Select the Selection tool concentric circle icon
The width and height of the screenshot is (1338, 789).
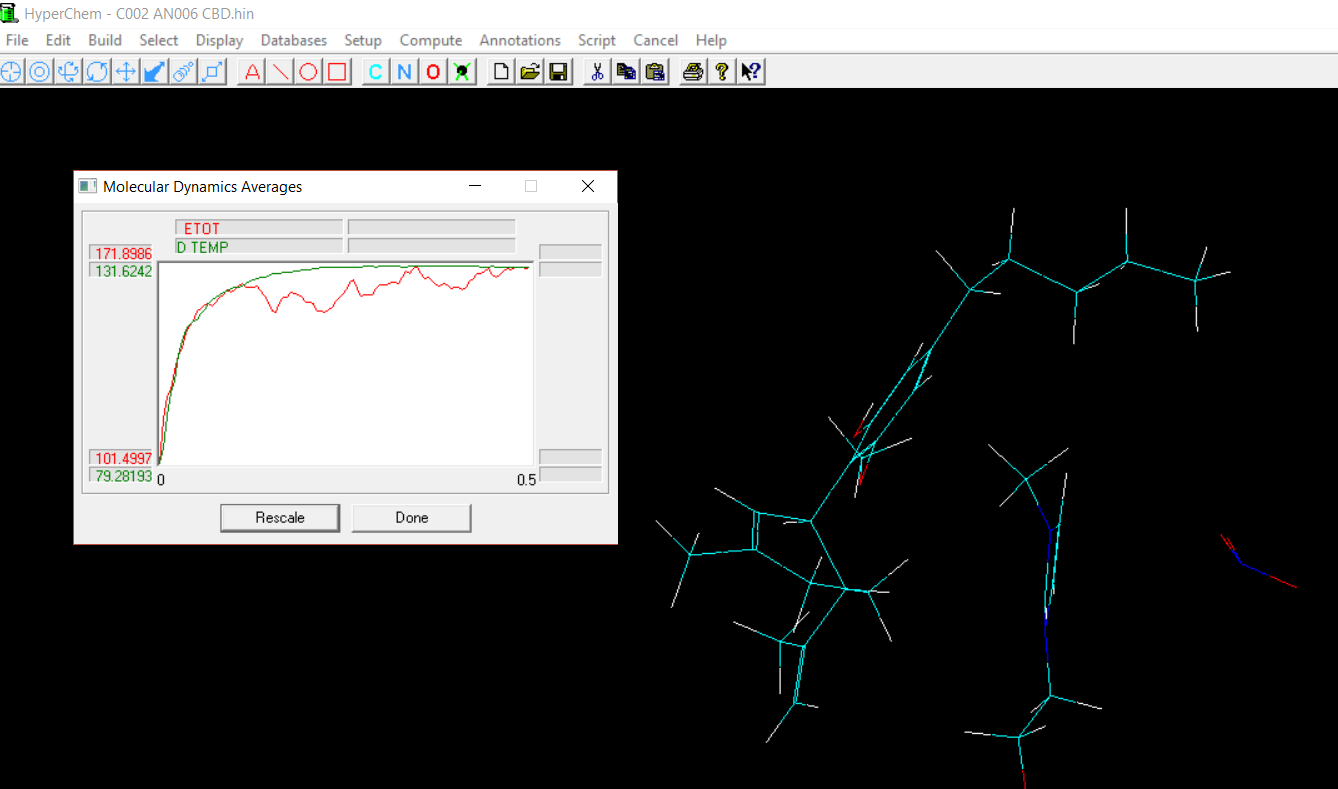tap(39, 72)
